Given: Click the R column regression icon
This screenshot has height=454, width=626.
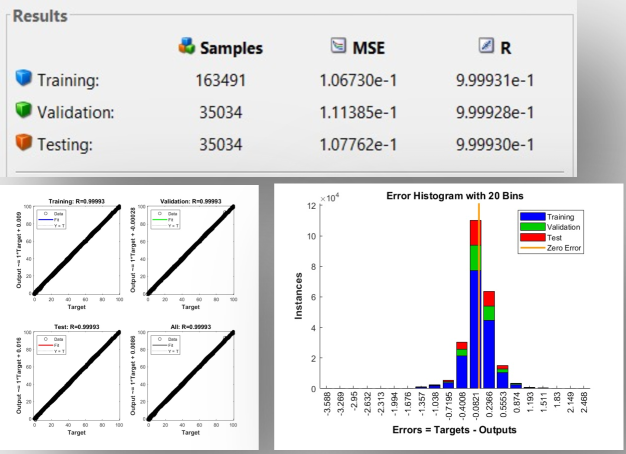Looking at the screenshot, I should pyautogui.click(x=486, y=45).
